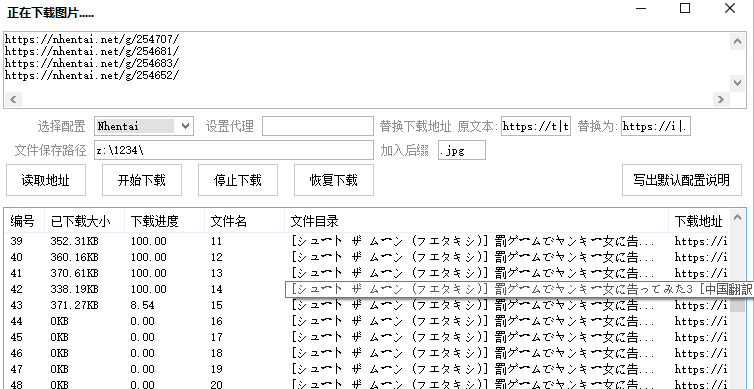The height and width of the screenshot is (389, 754).
Task: Select row number 40
Action: point(16,257)
